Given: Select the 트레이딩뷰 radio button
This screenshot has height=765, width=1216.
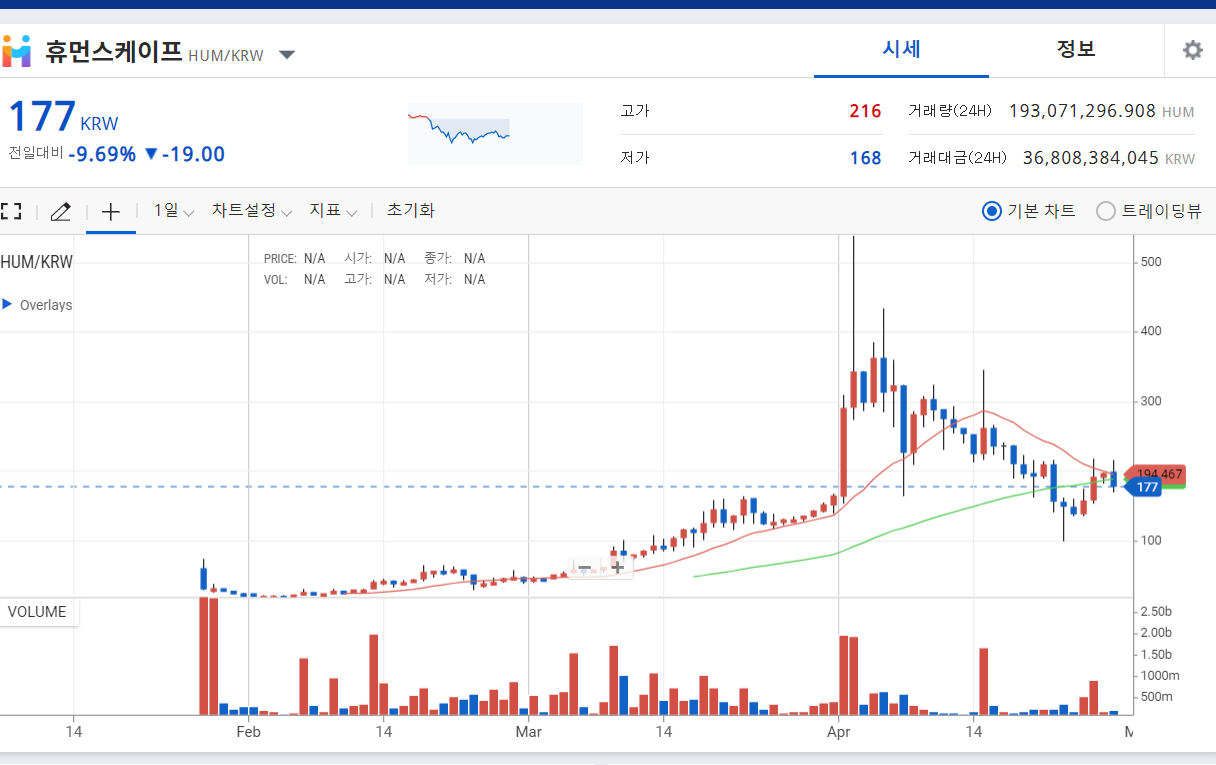Looking at the screenshot, I should pos(1106,211).
